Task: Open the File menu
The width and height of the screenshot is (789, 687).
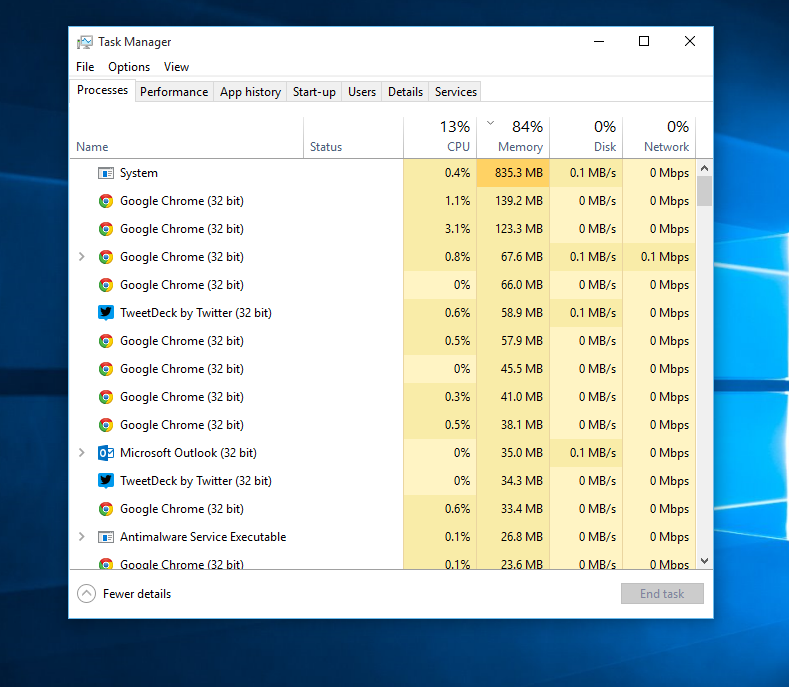Action: click(85, 67)
